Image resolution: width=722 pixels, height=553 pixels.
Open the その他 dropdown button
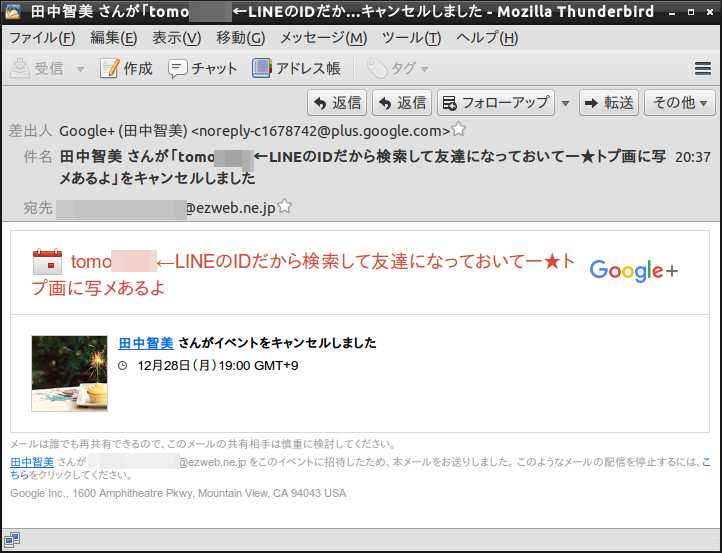point(680,103)
